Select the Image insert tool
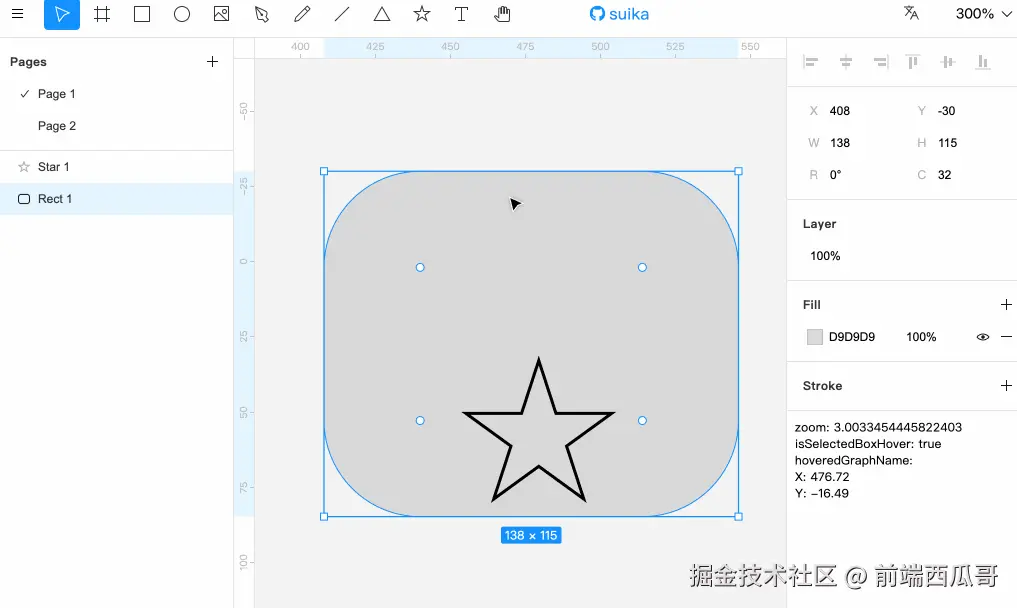1017x608 pixels. (222, 14)
